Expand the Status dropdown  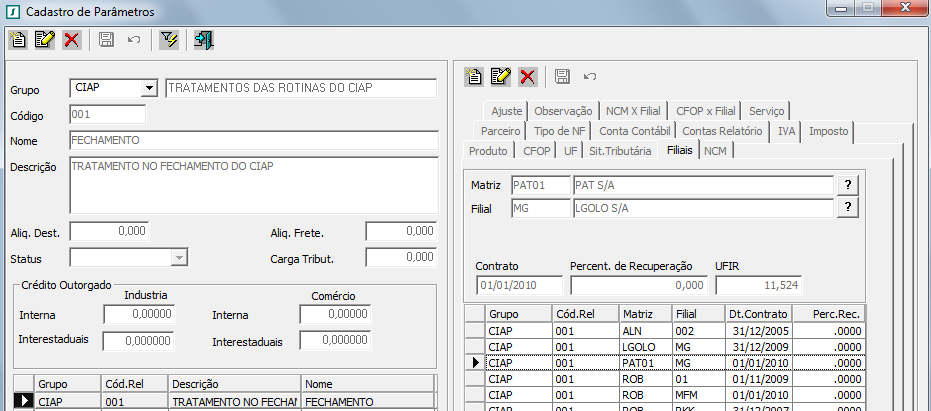pos(179,258)
